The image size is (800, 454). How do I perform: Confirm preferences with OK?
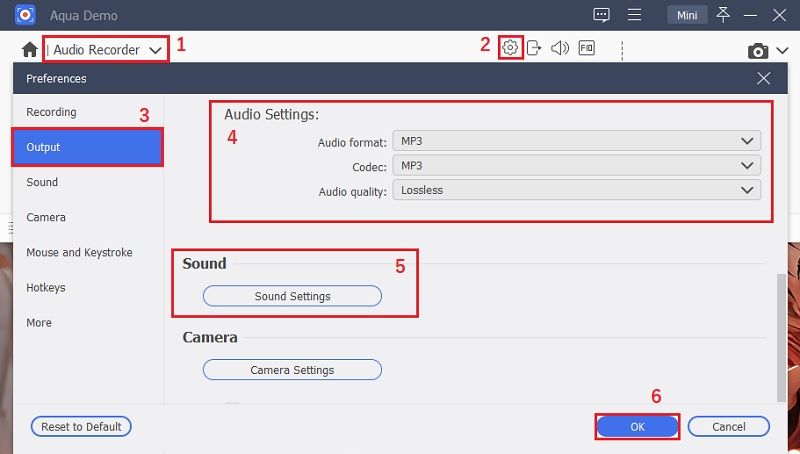(637, 426)
